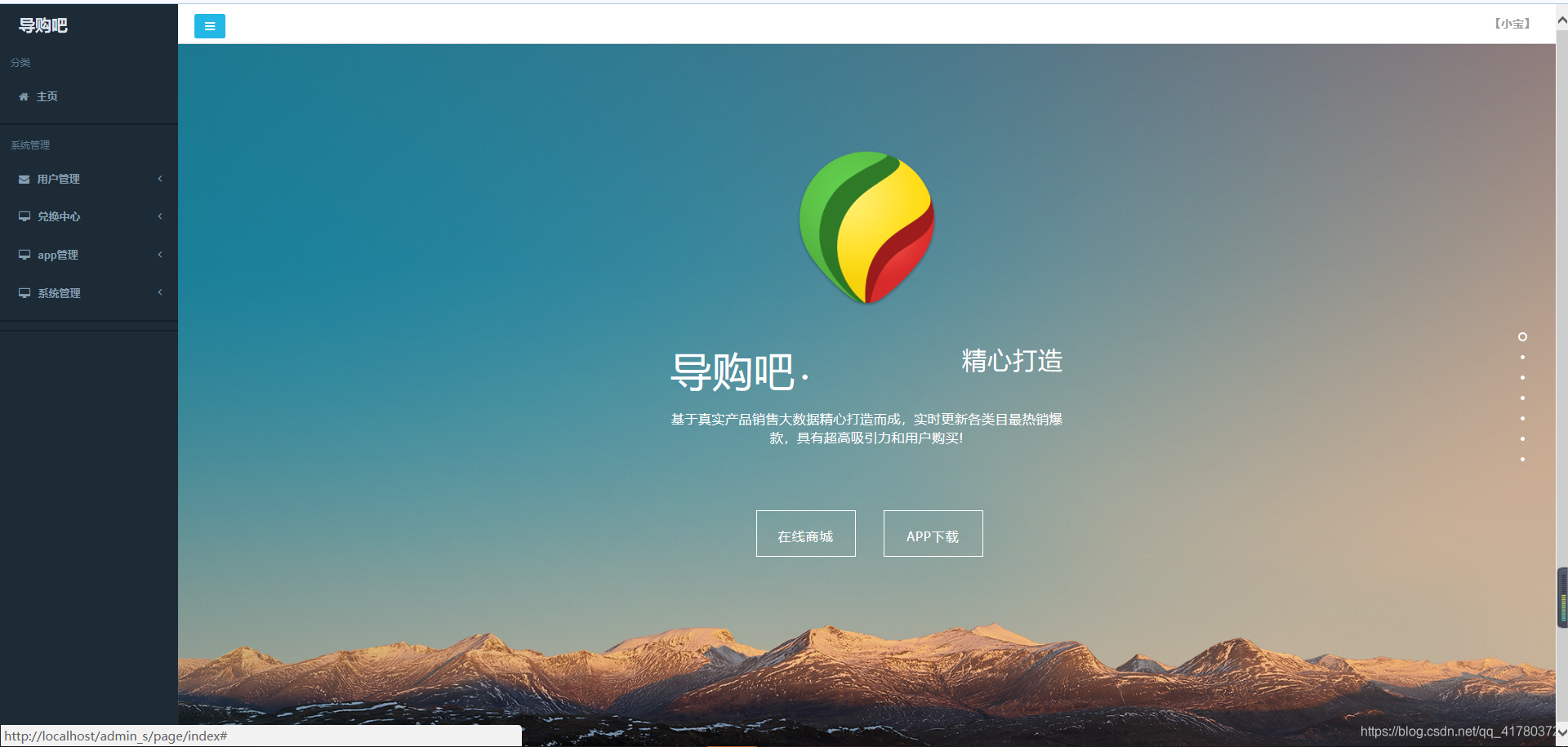Select the fifth page navigation dot

[x=1522, y=418]
